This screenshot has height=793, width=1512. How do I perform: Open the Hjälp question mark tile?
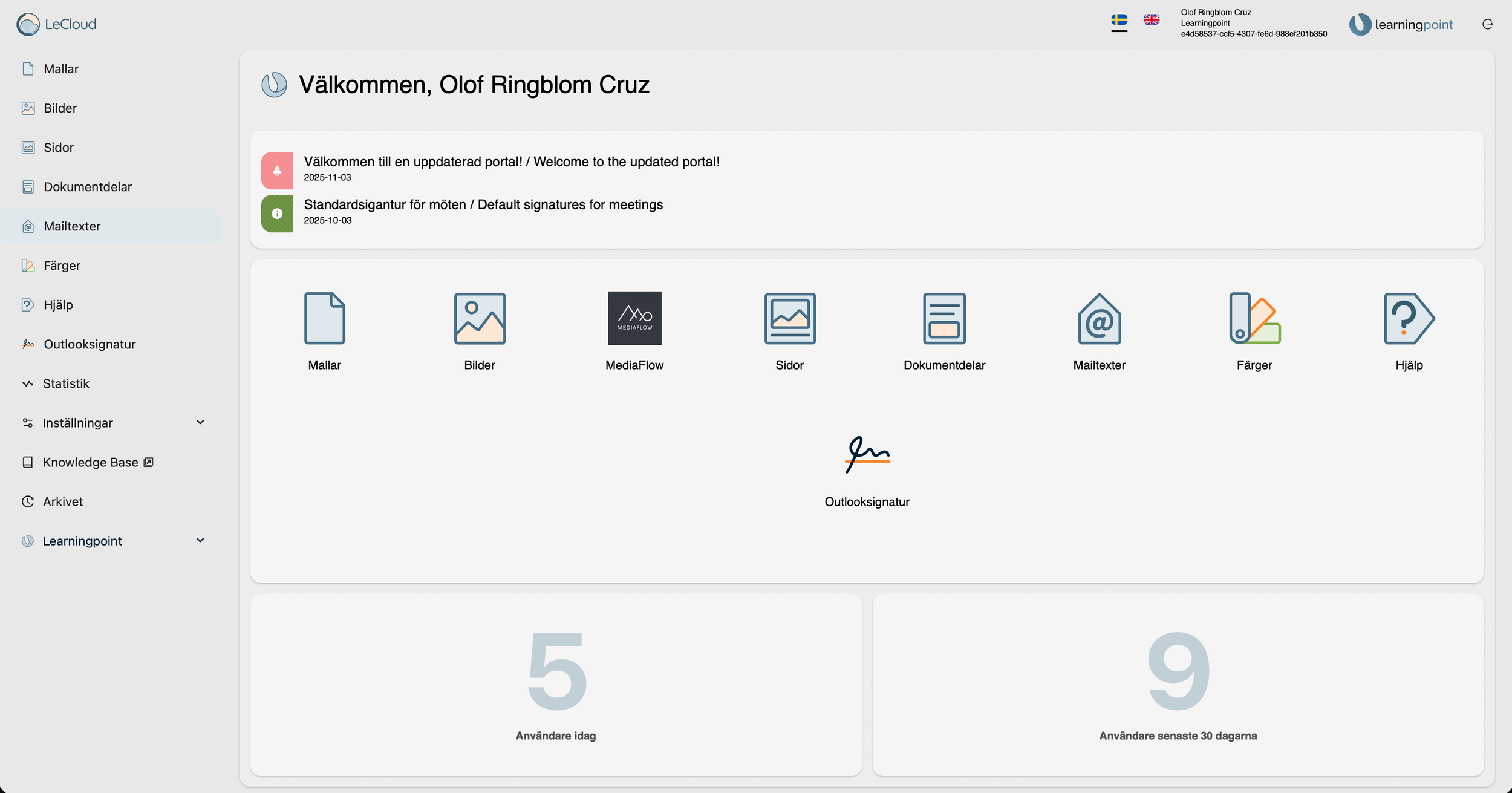1409,318
